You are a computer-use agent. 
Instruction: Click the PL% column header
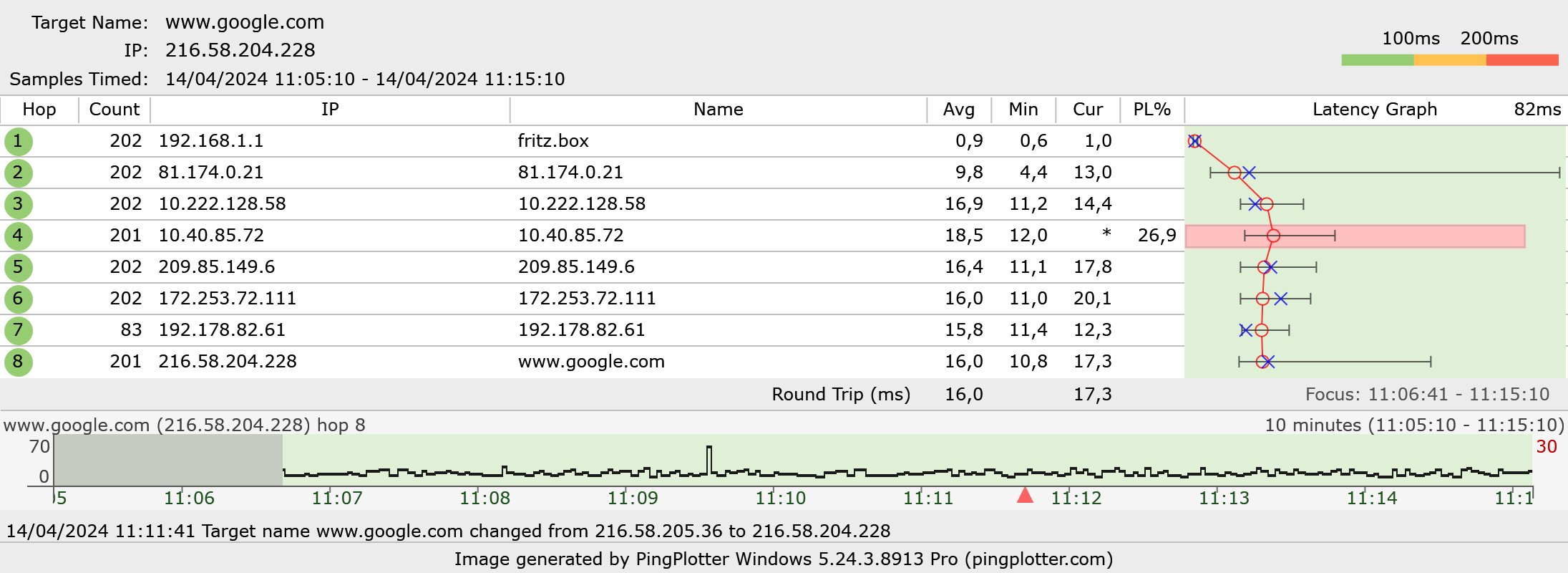pos(1151,110)
